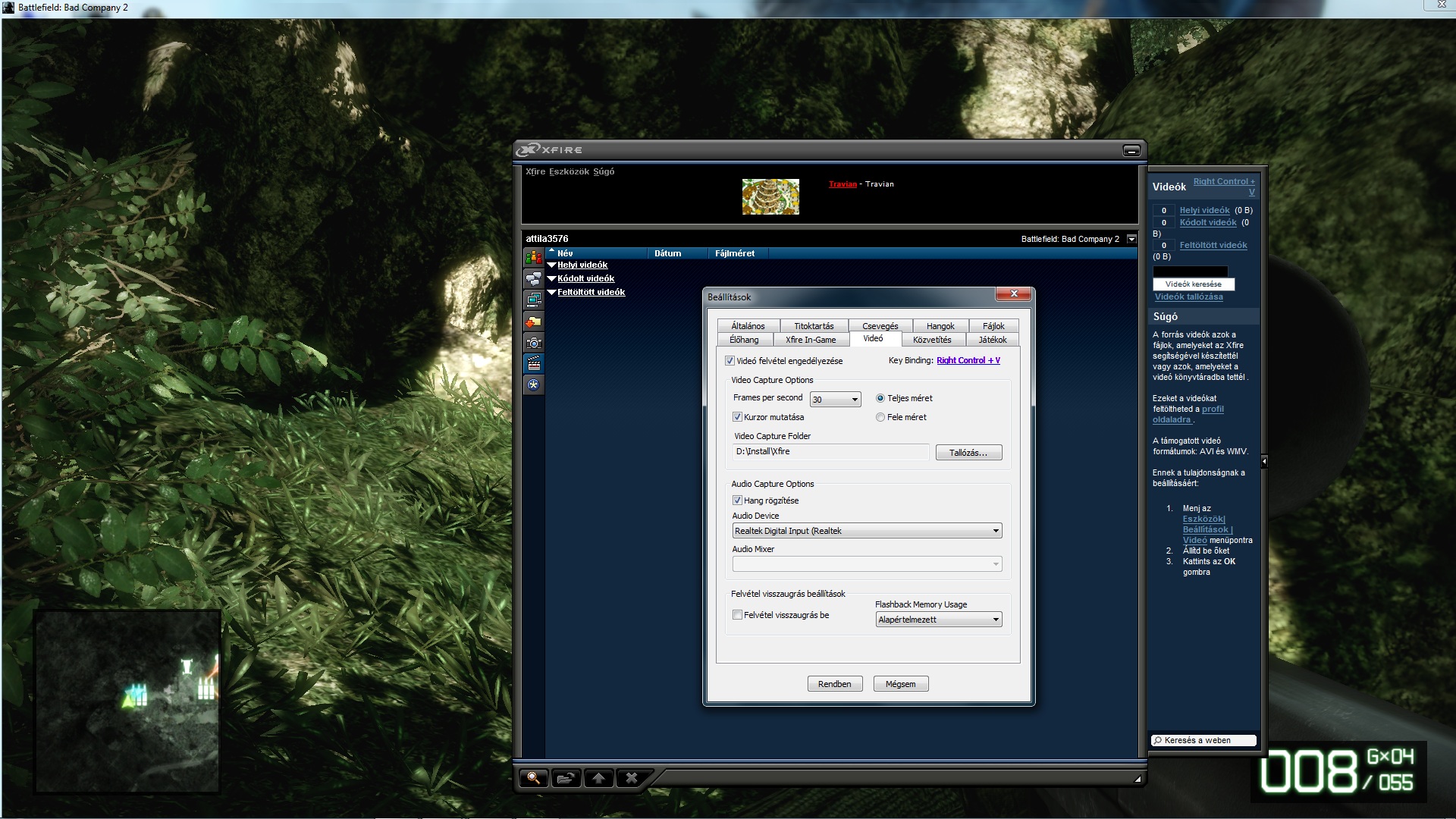This screenshot has height=819, width=1456.
Task: Enable Felvétel visszaugrás be checkbox
Action: (737, 615)
